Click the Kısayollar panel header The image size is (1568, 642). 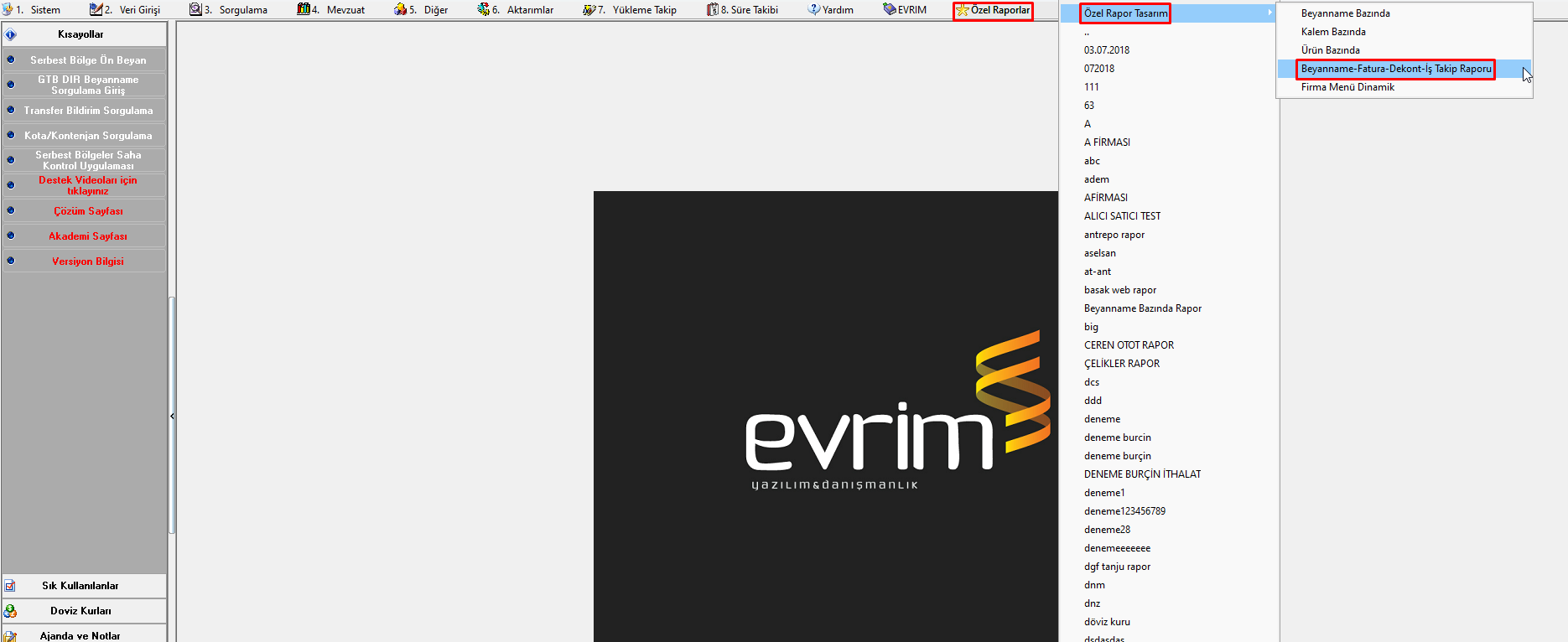point(84,34)
